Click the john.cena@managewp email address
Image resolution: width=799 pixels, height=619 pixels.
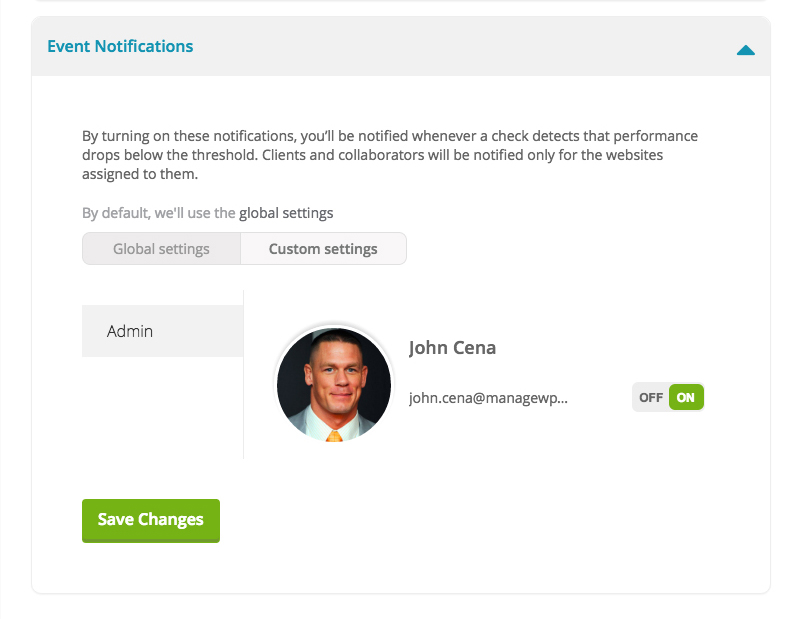click(x=488, y=397)
